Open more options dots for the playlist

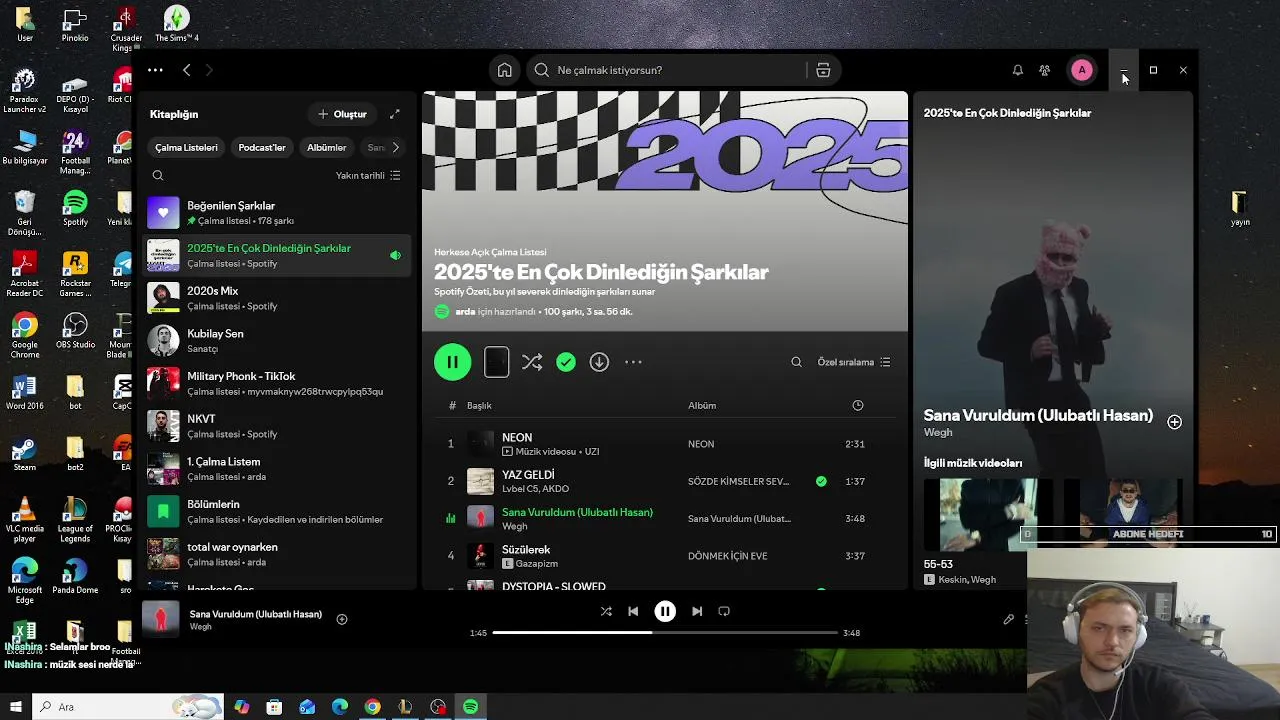tap(633, 362)
